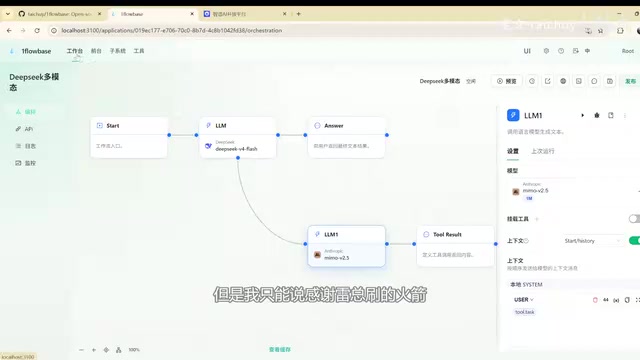Open the 工具 top menu

point(139,51)
